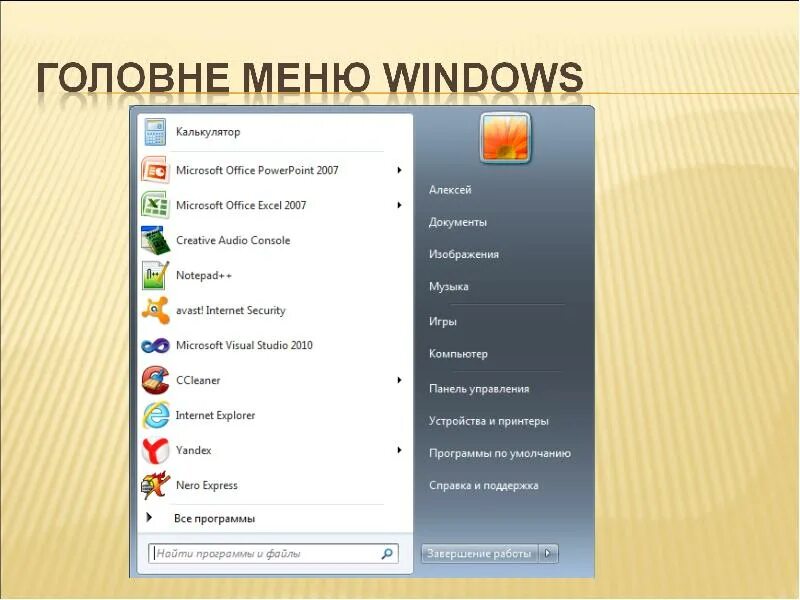
Task: Select Nero Express label
Action: coord(207,486)
